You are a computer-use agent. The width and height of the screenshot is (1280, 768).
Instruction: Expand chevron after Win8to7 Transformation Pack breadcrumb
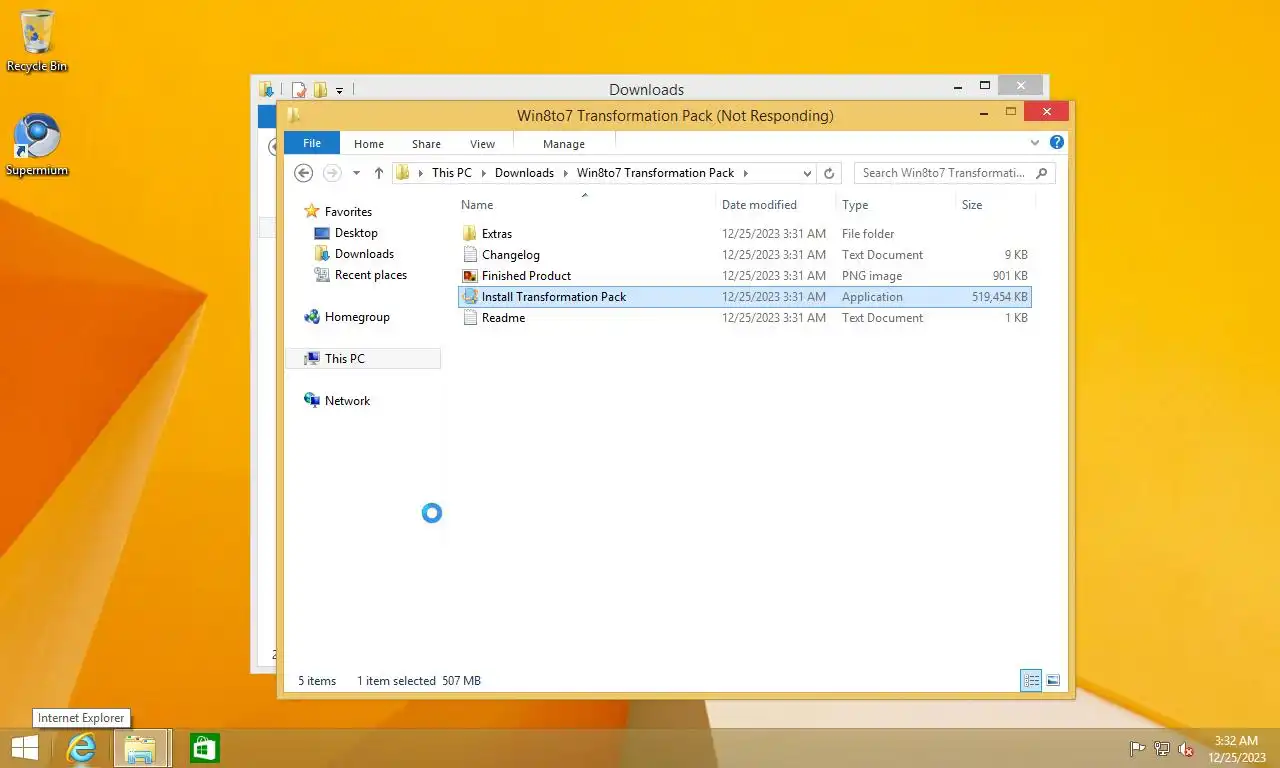pyautogui.click(x=745, y=173)
